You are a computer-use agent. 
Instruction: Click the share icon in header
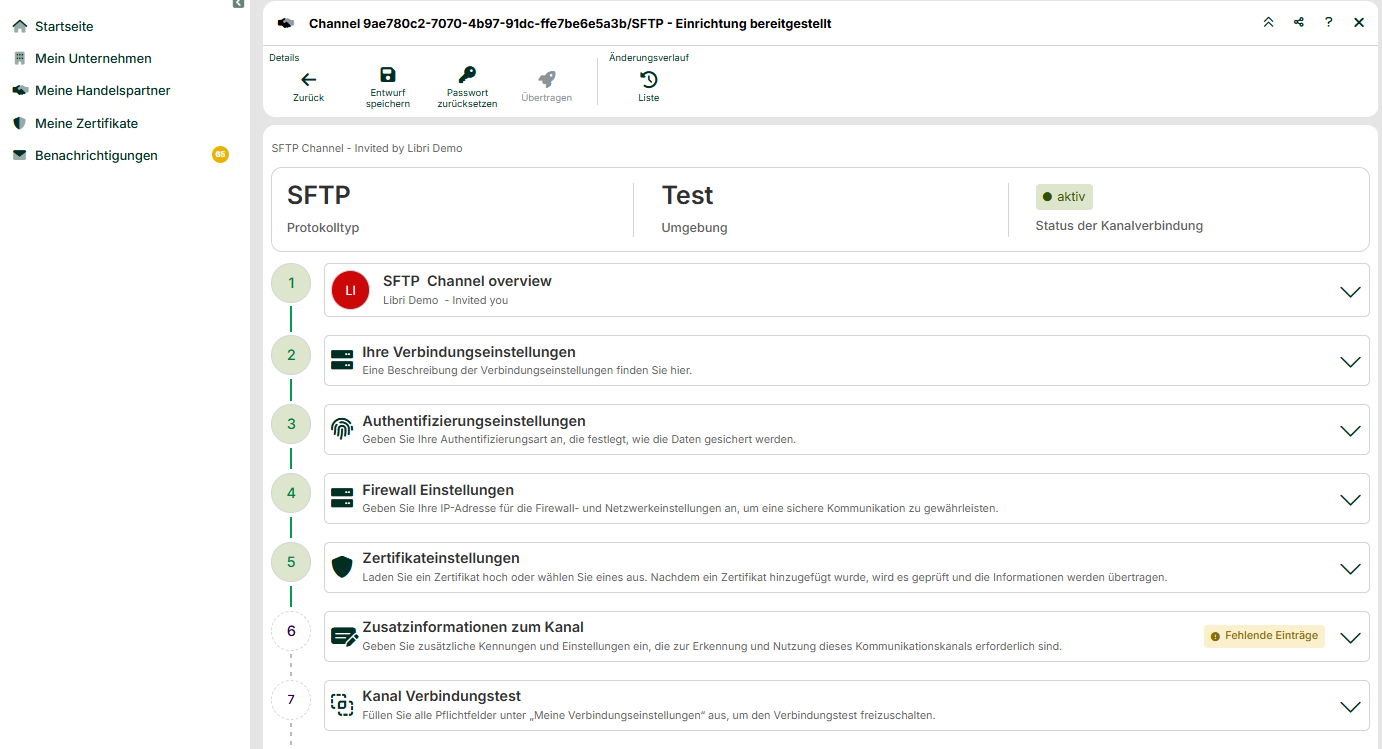pyautogui.click(x=1298, y=22)
